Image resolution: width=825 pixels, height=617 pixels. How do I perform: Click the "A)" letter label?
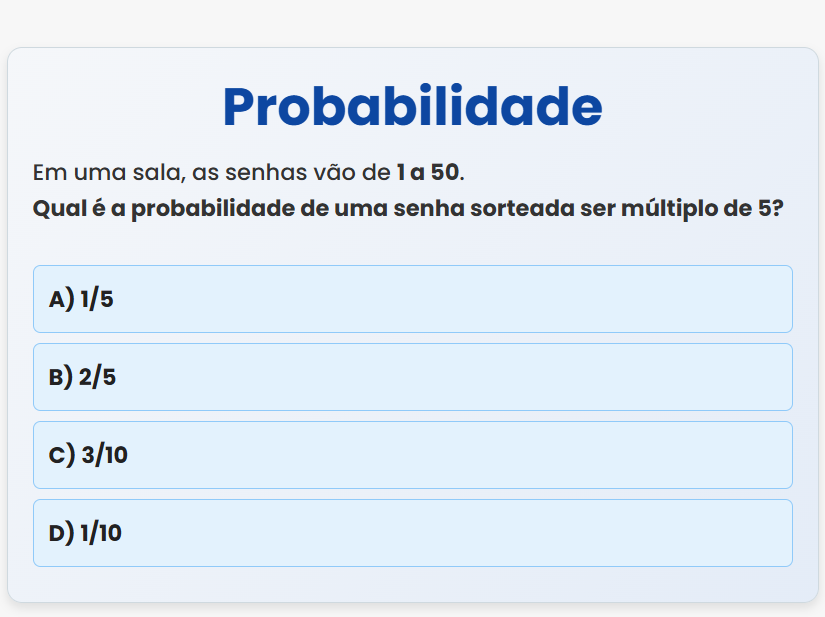(x=61, y=299)
